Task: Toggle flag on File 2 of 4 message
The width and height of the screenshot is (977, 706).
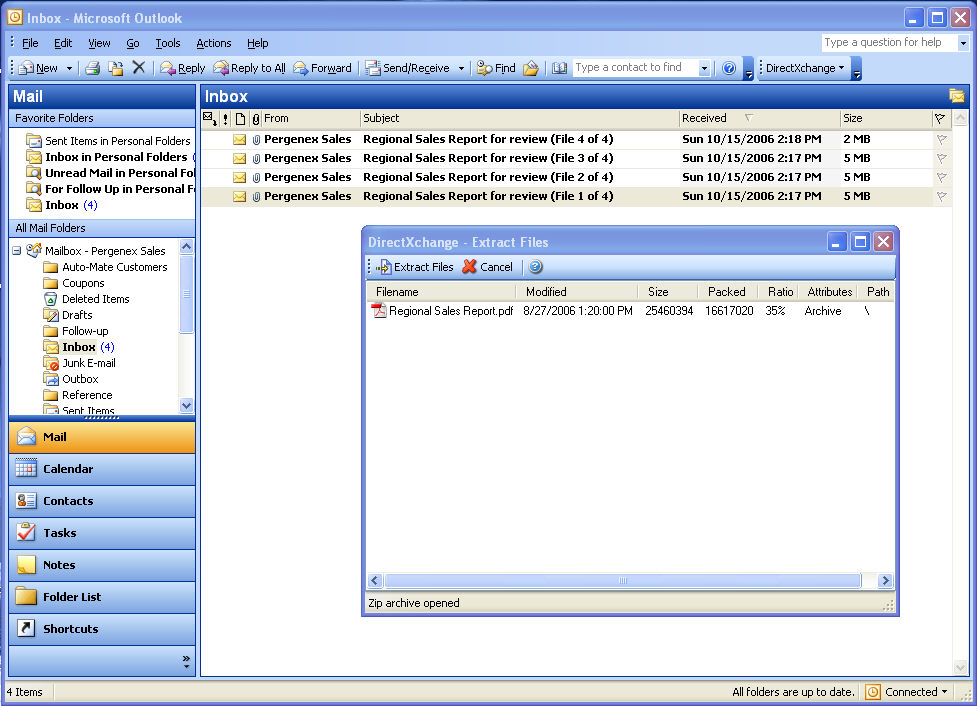Action: coord(941,178)
